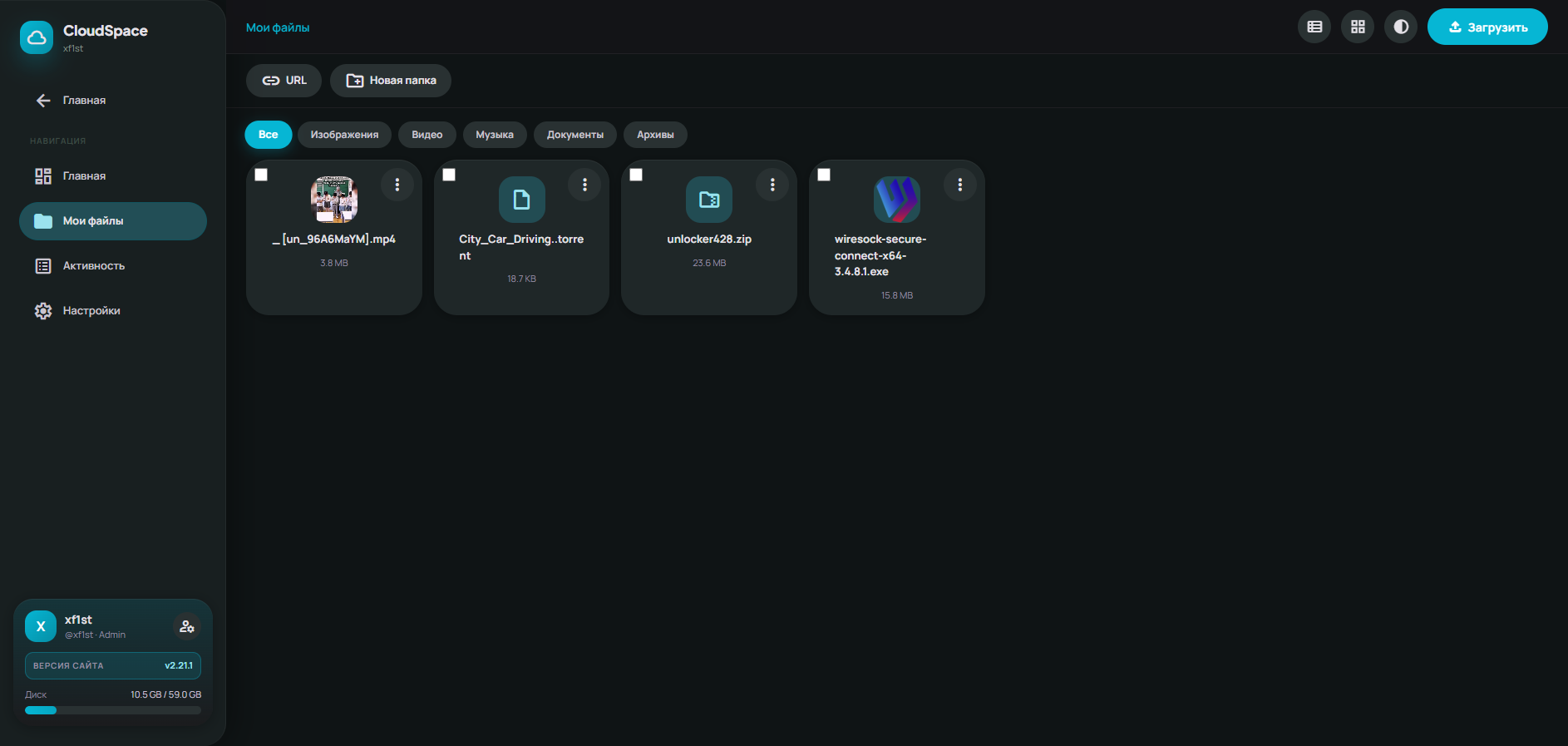1568x746 pixels.
Task: Click the Мои файлы breadcrumb link
Action: (x=278, y=27)
